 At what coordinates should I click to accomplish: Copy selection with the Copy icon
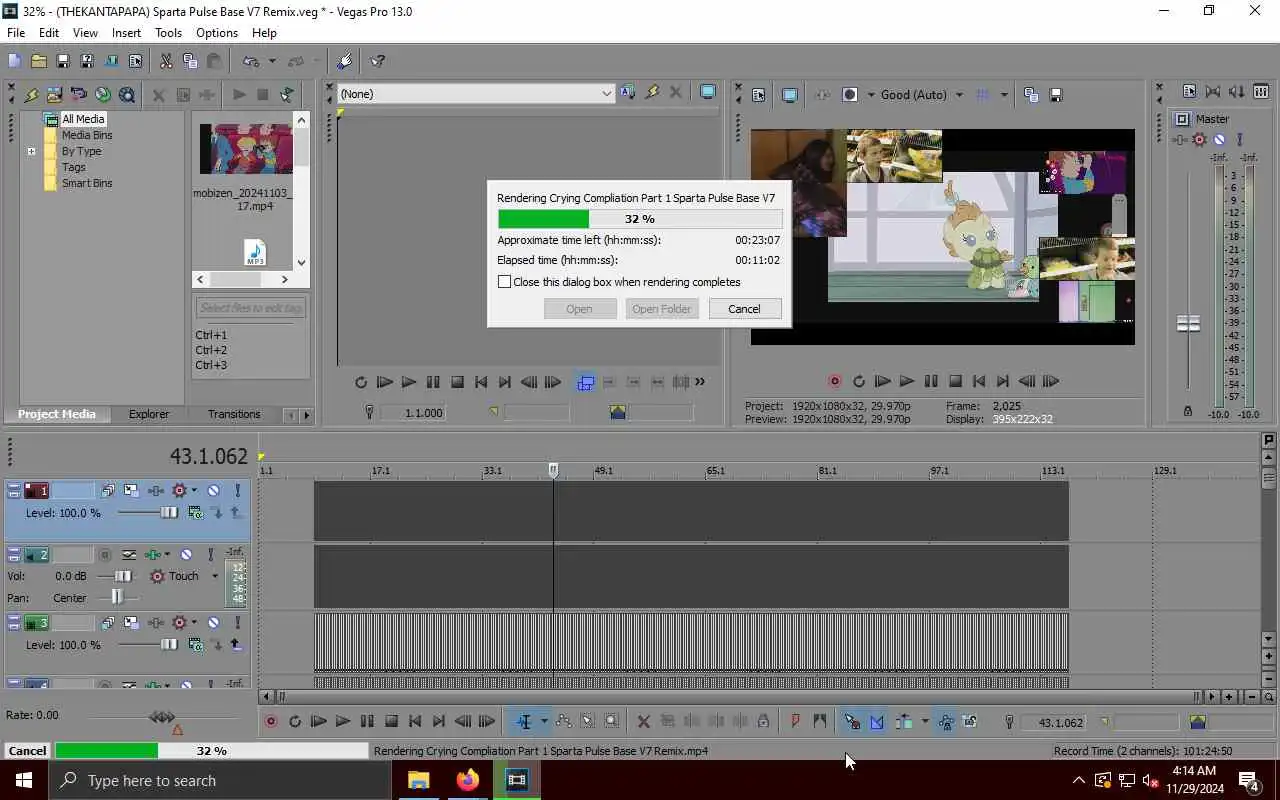190,61
